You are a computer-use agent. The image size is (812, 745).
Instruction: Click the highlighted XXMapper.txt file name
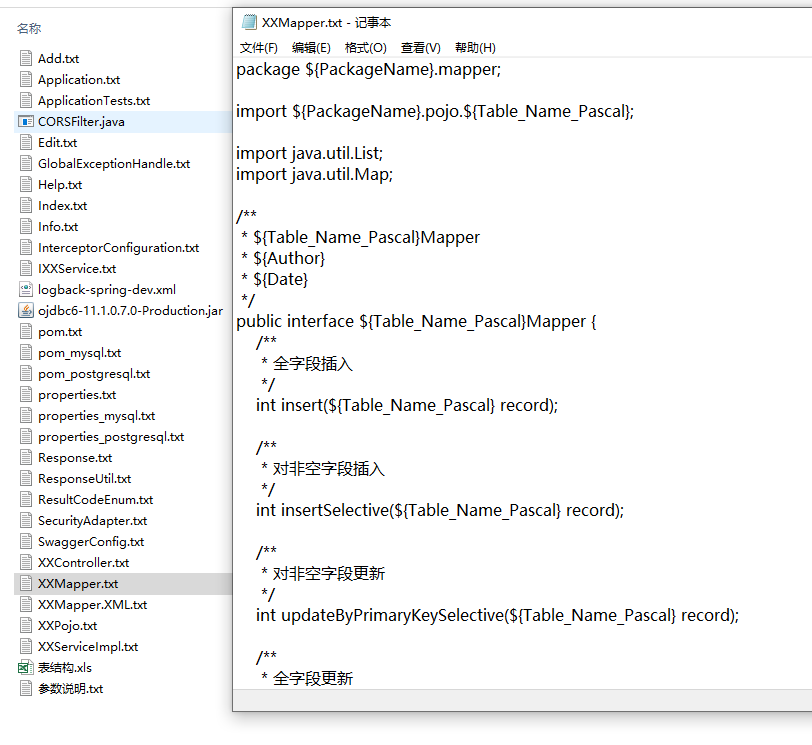point(78,583)
